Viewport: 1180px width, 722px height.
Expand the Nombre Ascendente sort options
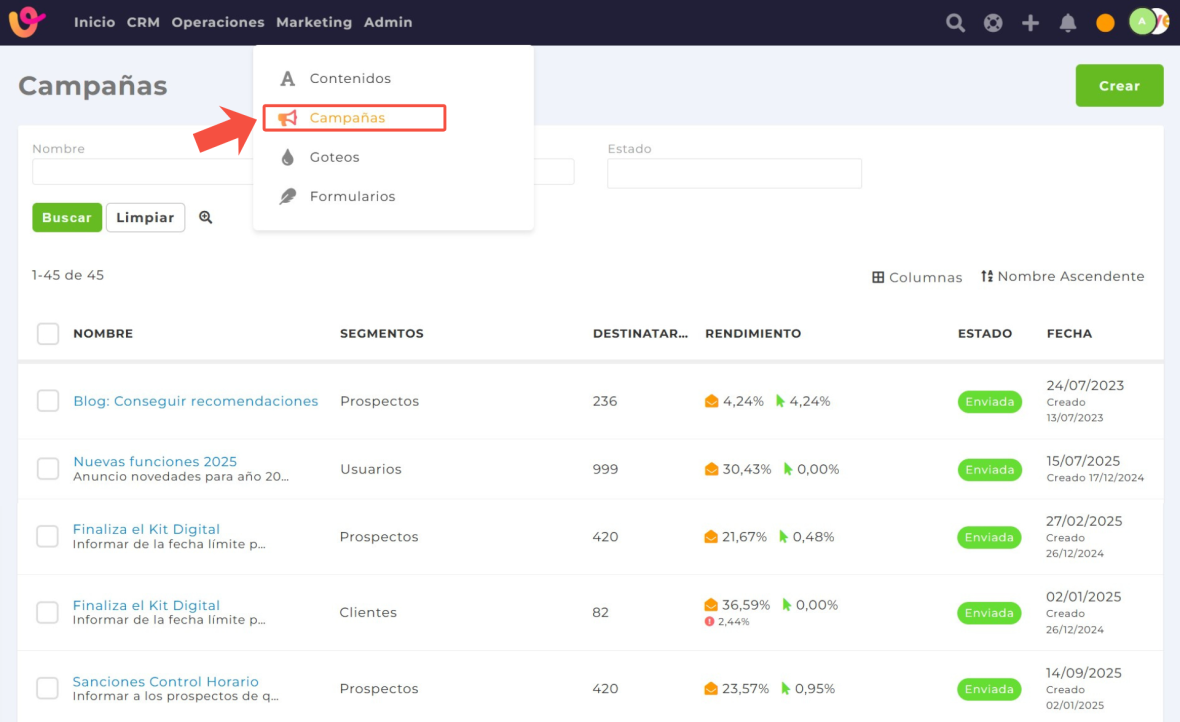point(1062,276)
